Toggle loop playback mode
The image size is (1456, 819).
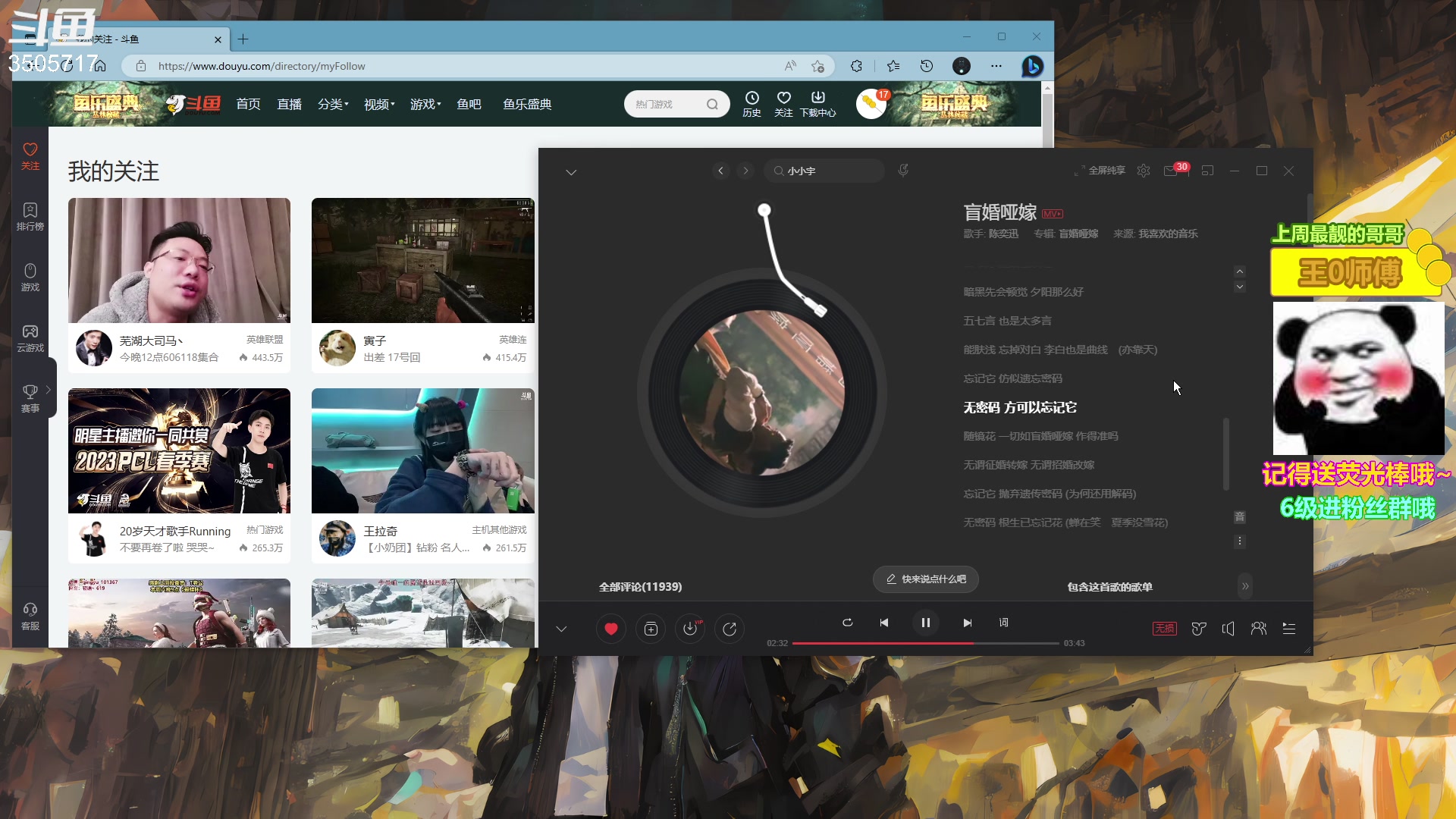[x=848, y=623]
